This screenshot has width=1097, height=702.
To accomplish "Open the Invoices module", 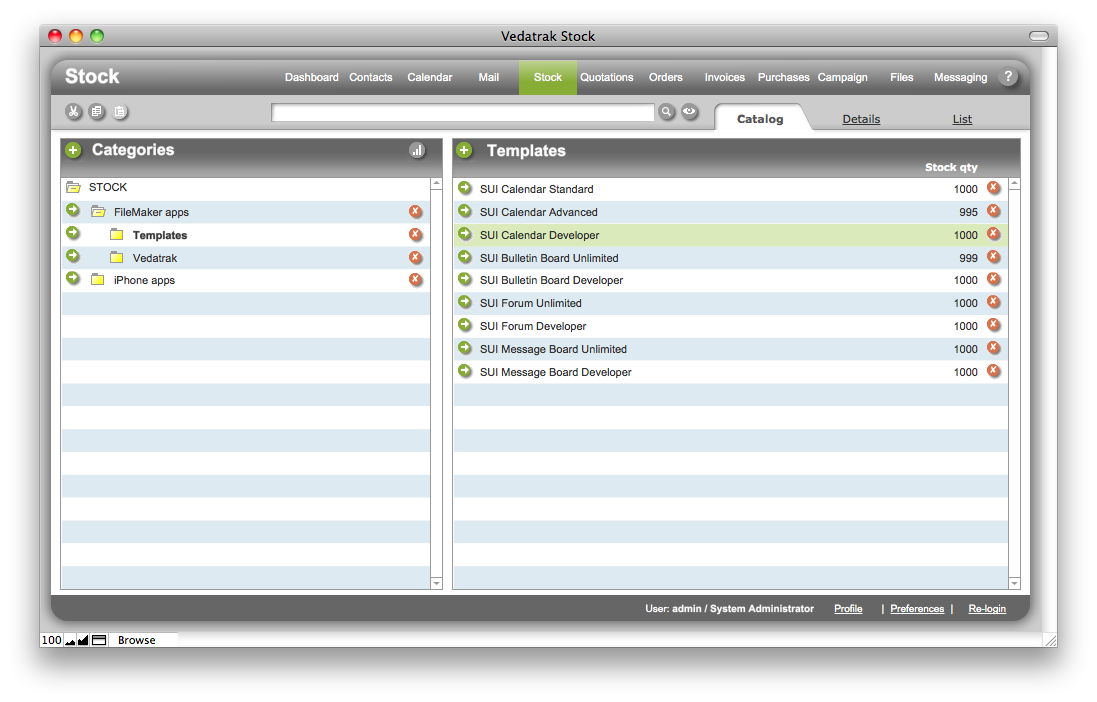I will click(725, 77).
